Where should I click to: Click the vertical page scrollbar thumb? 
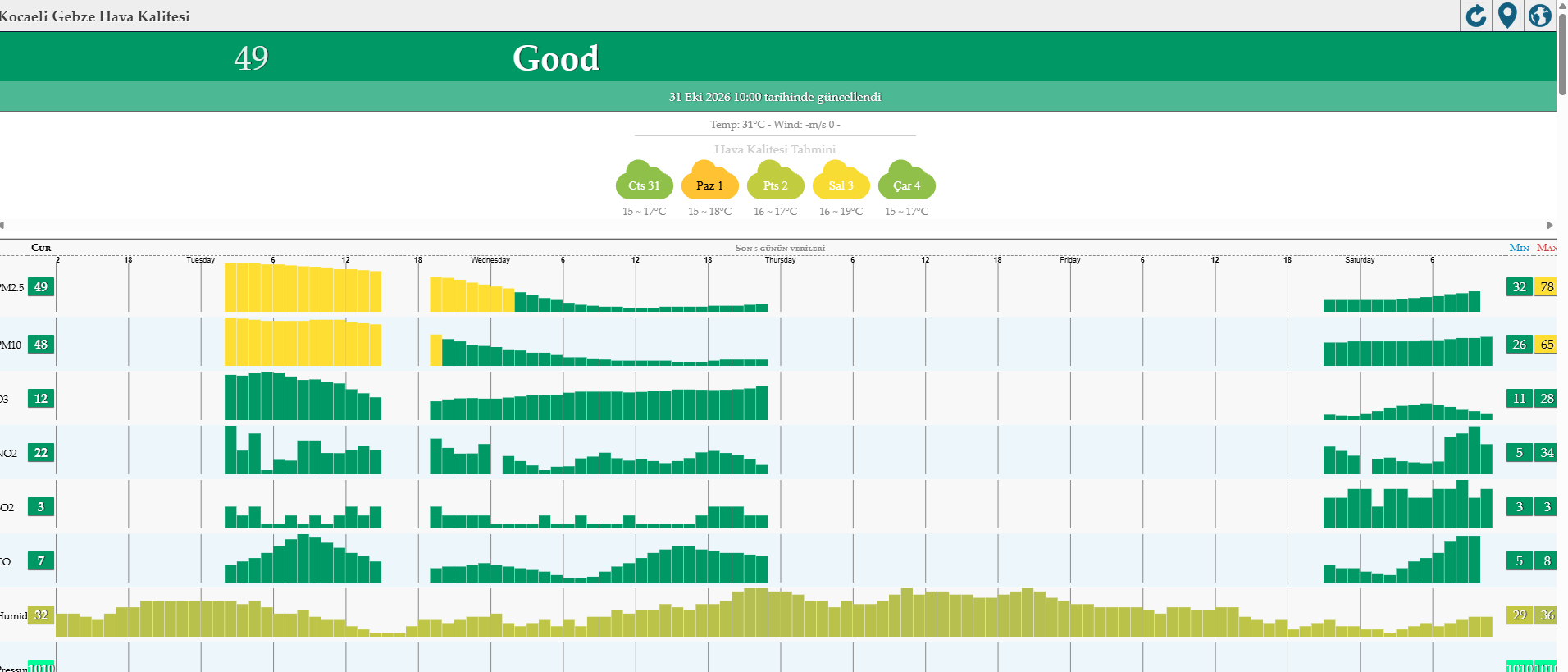pyautogui.click(x=1562, y=54)
